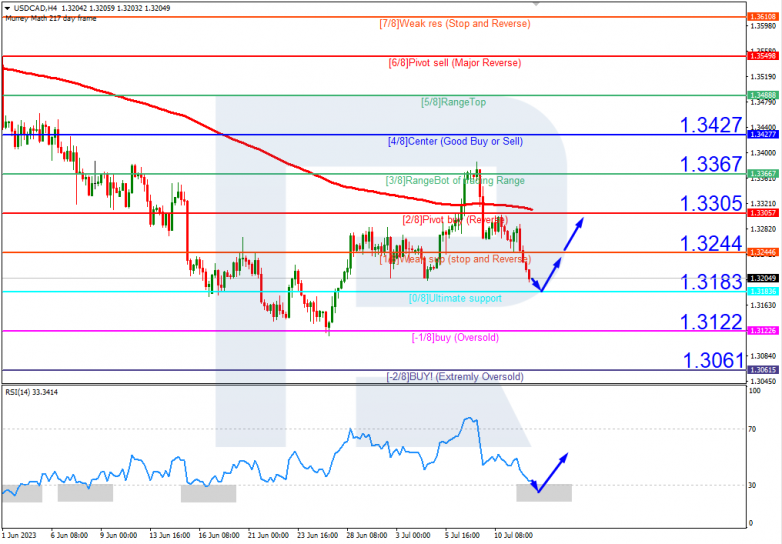782x544 pixels.
Task: Click the 6 Jun 08:00 time label
Action: [69, 536]
